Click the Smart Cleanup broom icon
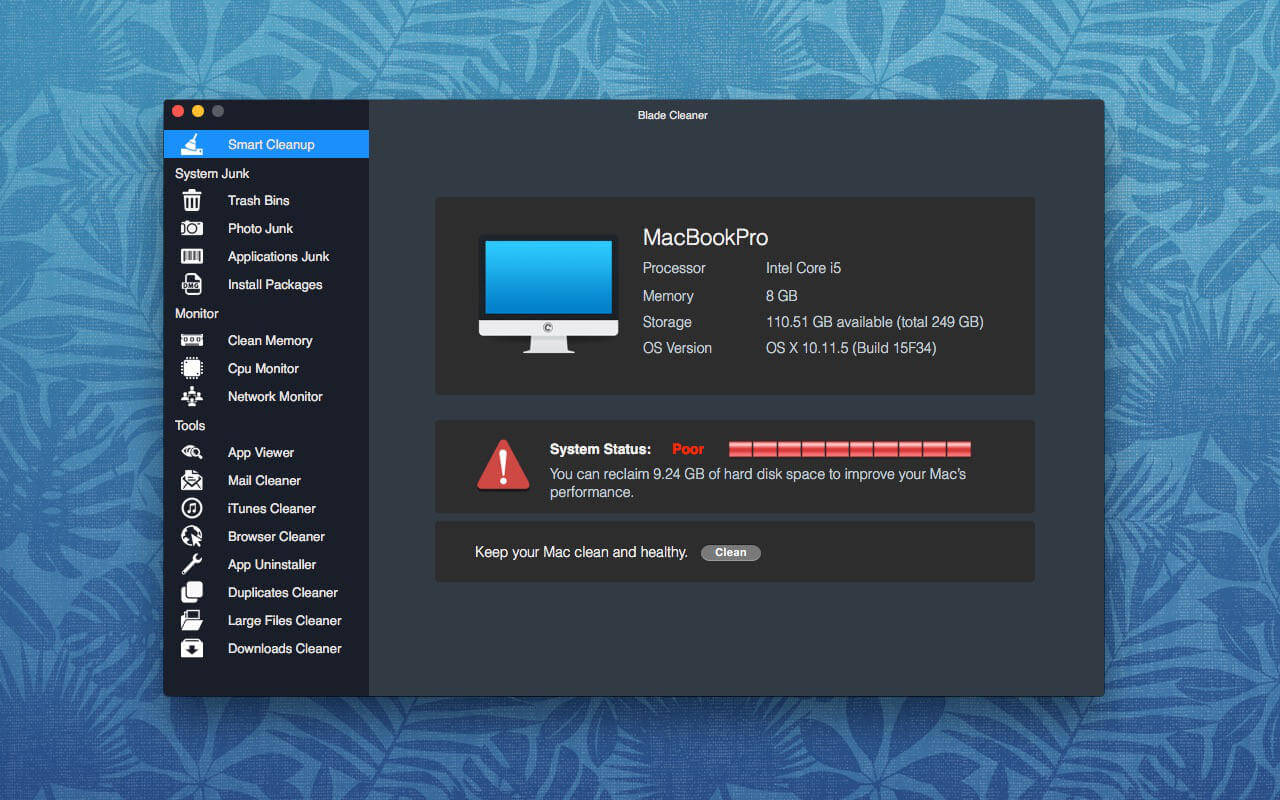Screen dimensions: 1280x800 (192, 144)
